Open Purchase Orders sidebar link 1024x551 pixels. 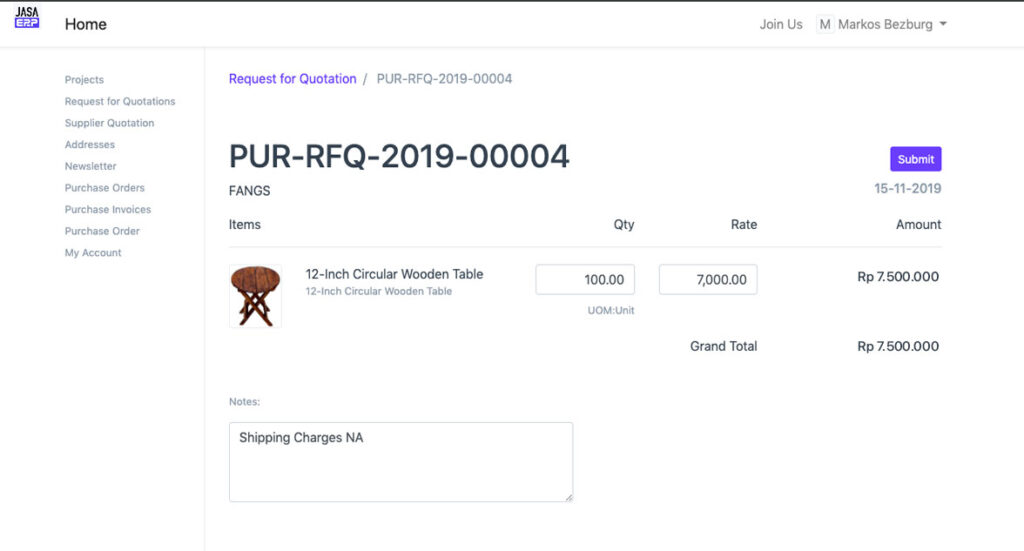point(105,188)
